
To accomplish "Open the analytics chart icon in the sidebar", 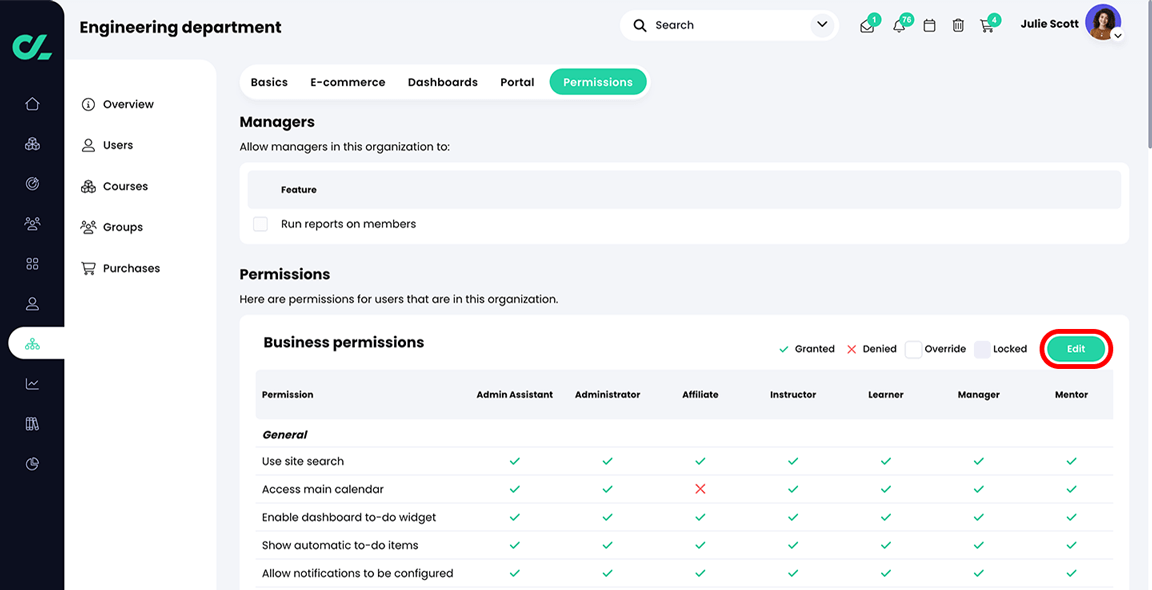I will pyautogui.click(x=32, y=383).
